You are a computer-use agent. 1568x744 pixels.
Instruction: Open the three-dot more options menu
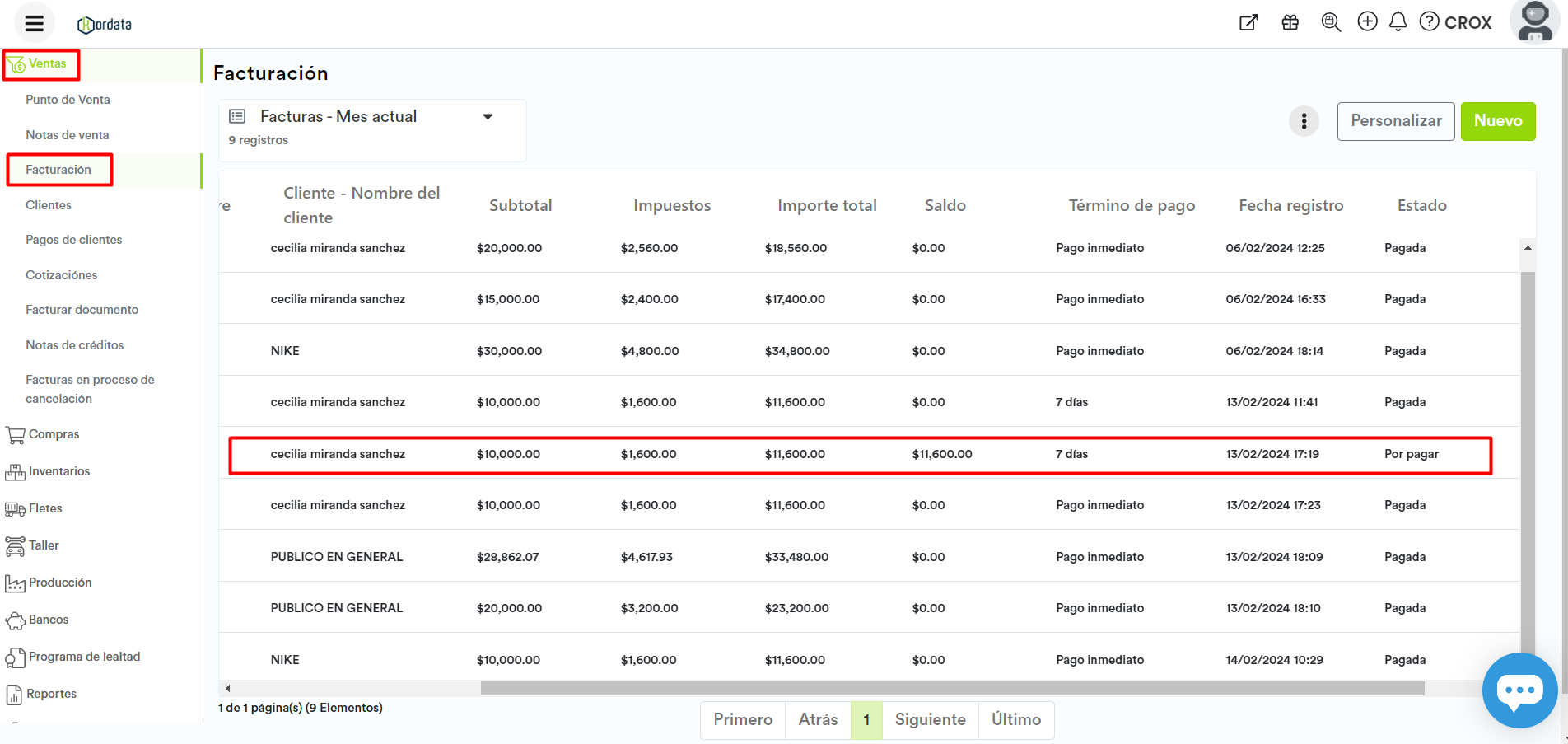(1304, 122)
